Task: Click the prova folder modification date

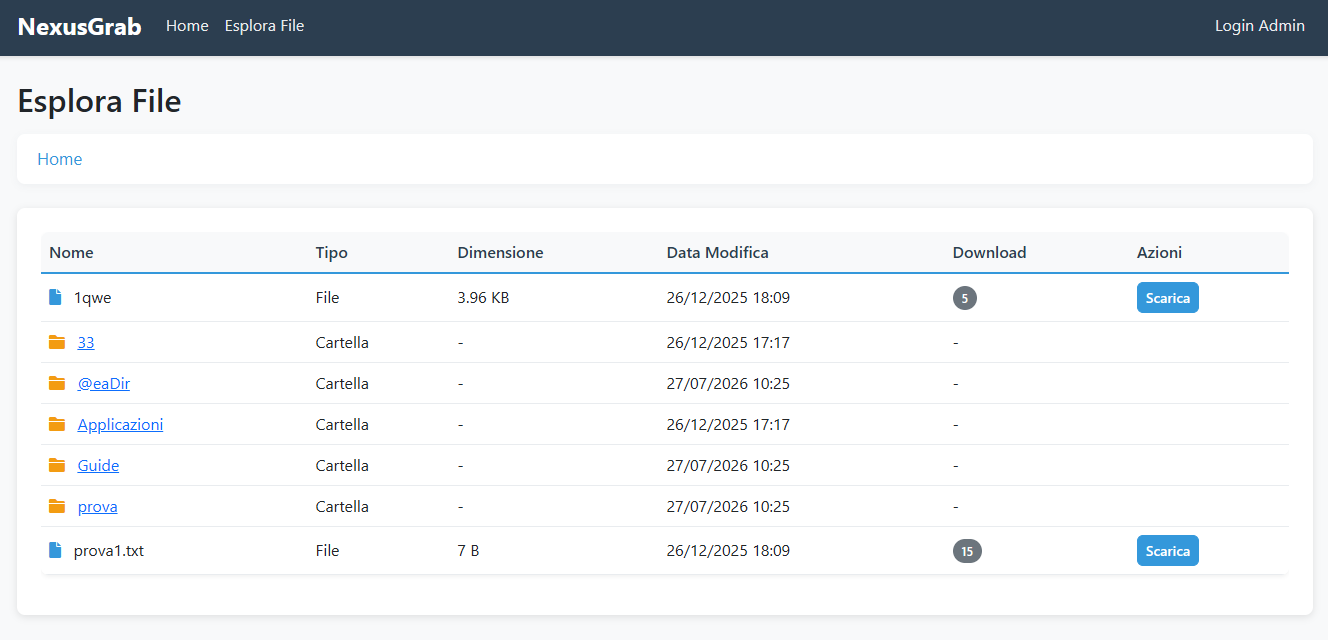Action: point(728,506)
